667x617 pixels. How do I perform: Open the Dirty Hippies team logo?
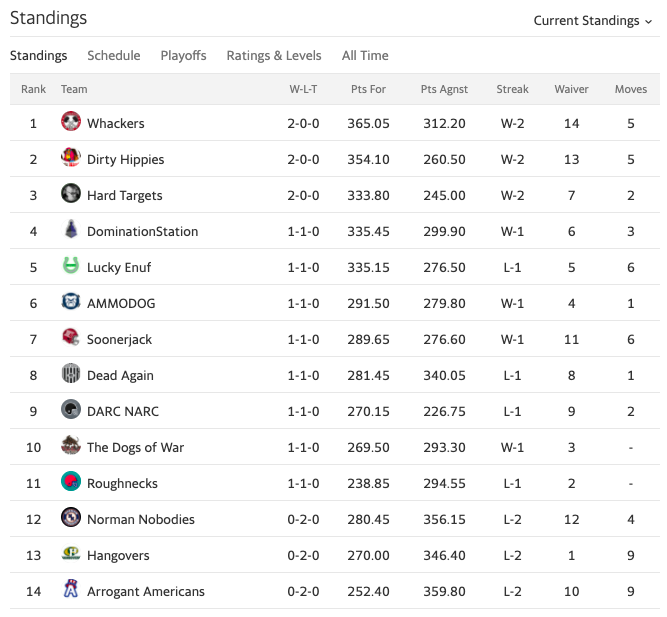71,157
